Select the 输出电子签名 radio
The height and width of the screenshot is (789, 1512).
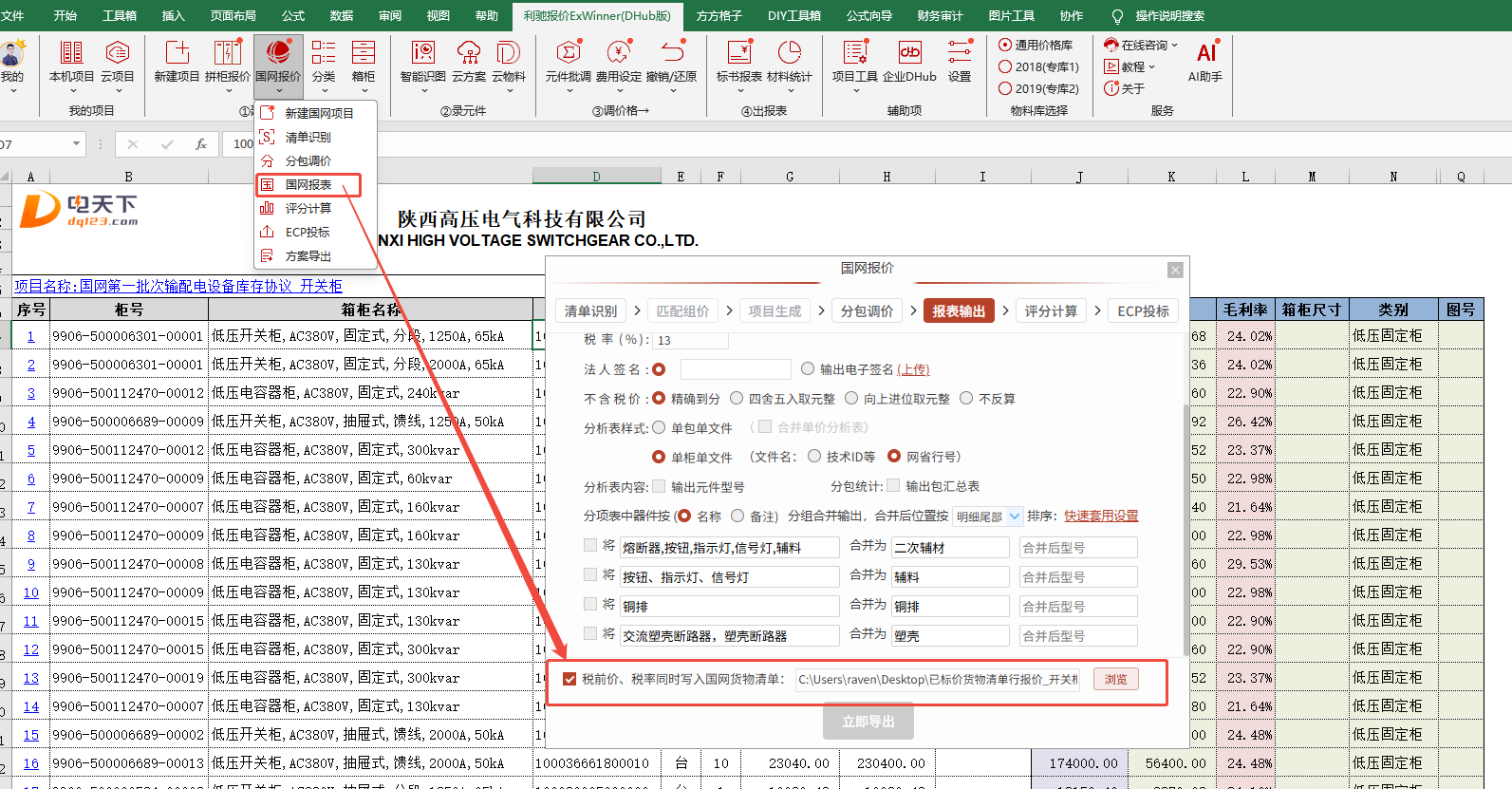808,368
